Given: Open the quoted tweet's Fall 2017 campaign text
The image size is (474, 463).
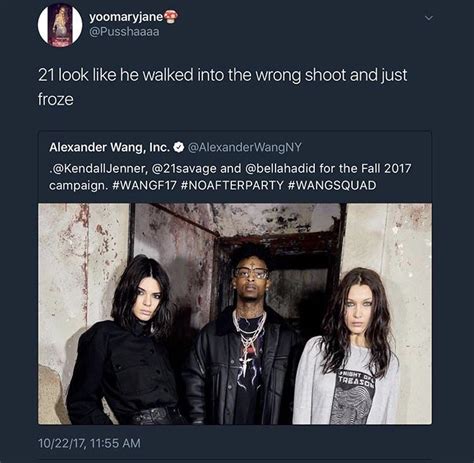Looking at the screenshot, I should tap(230, 177).
